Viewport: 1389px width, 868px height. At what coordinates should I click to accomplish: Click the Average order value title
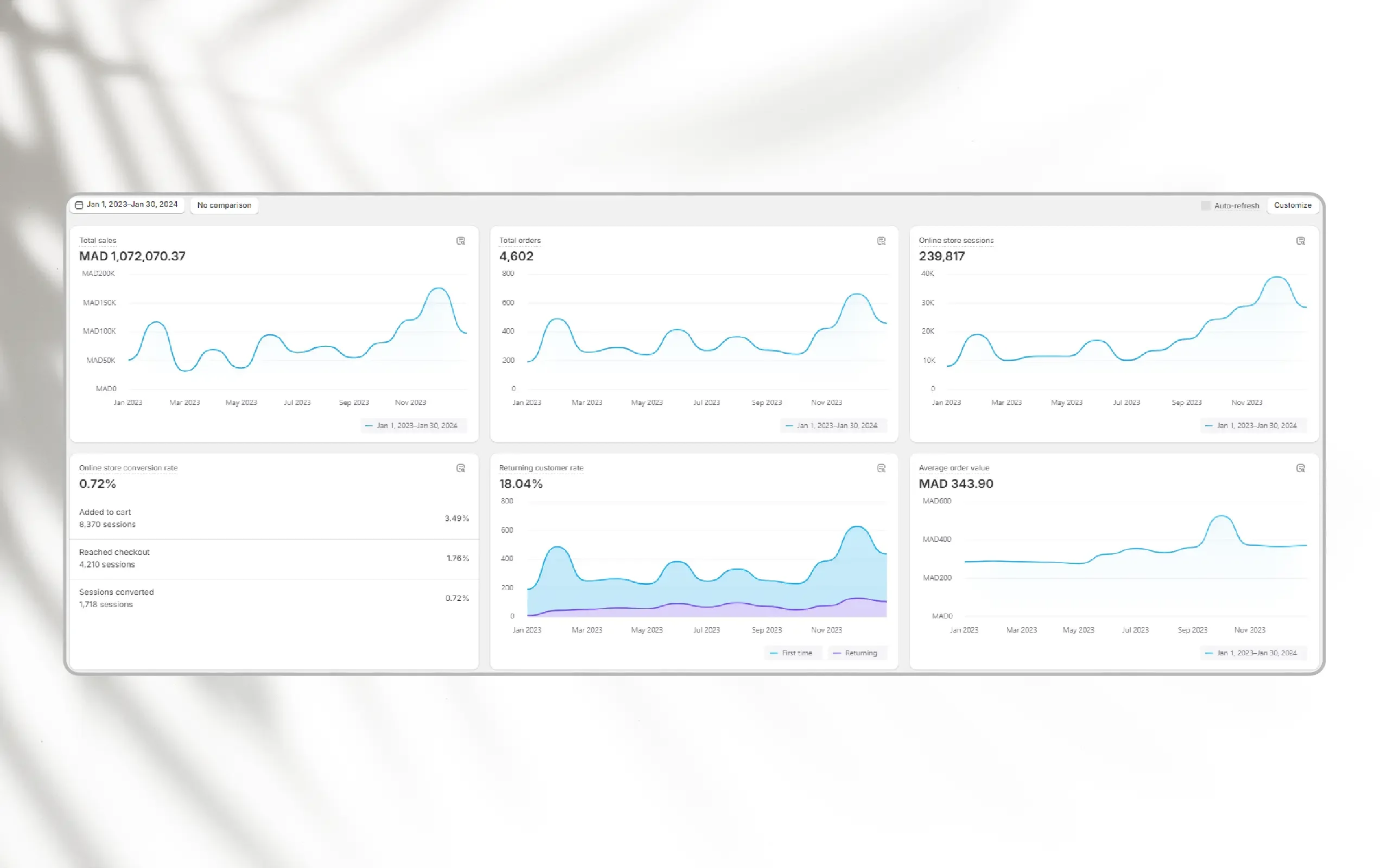(953, 468)
